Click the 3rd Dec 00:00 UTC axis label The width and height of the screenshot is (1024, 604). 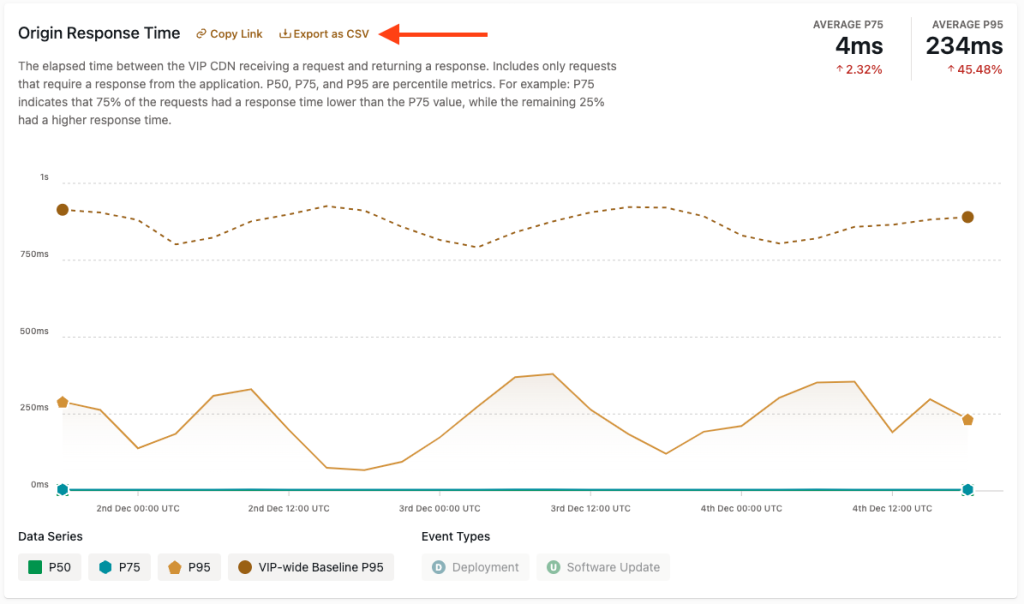pyautogui.click(x=440, y=508)
